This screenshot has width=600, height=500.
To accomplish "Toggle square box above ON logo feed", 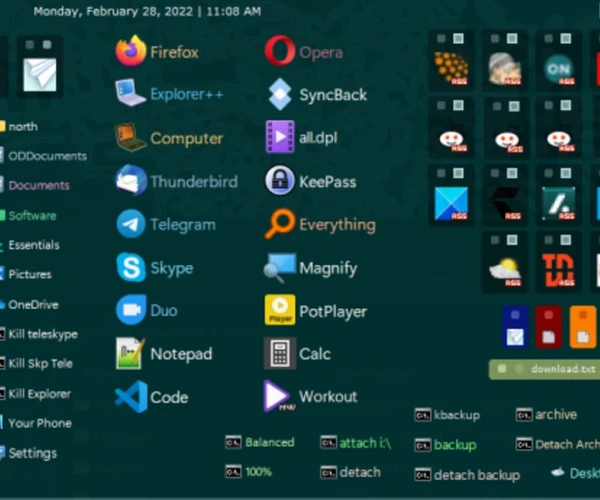I will click(x=566, y=38).
